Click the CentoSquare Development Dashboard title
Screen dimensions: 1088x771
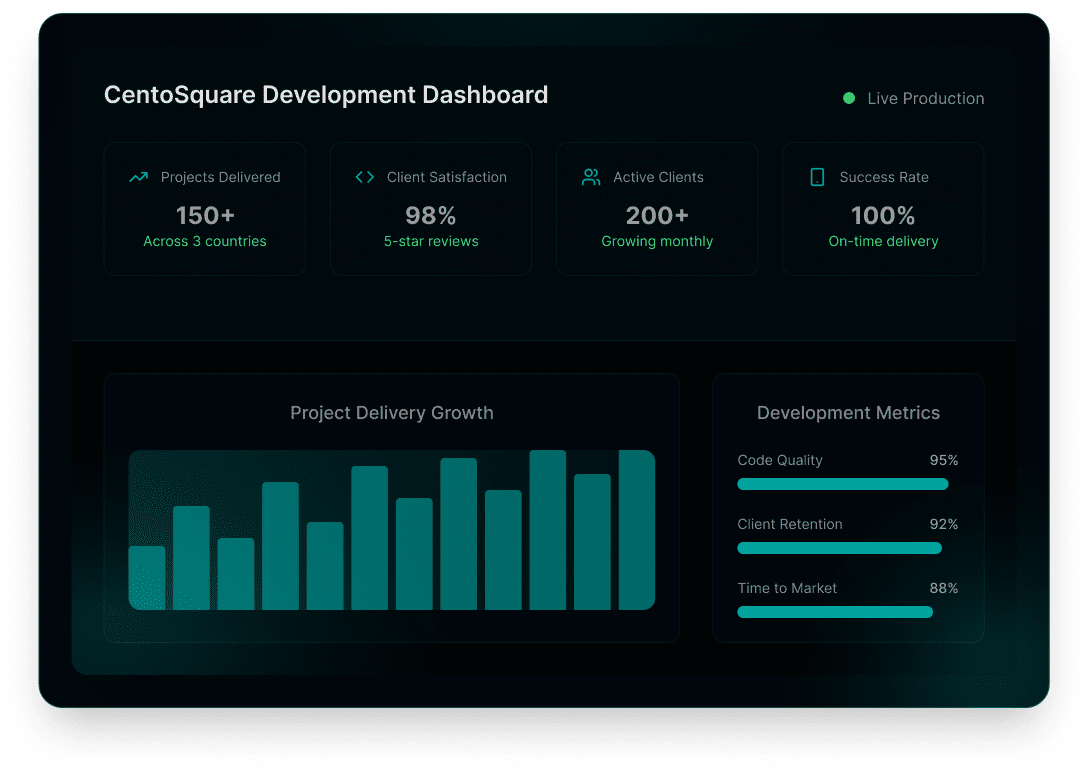coord(326,95)
